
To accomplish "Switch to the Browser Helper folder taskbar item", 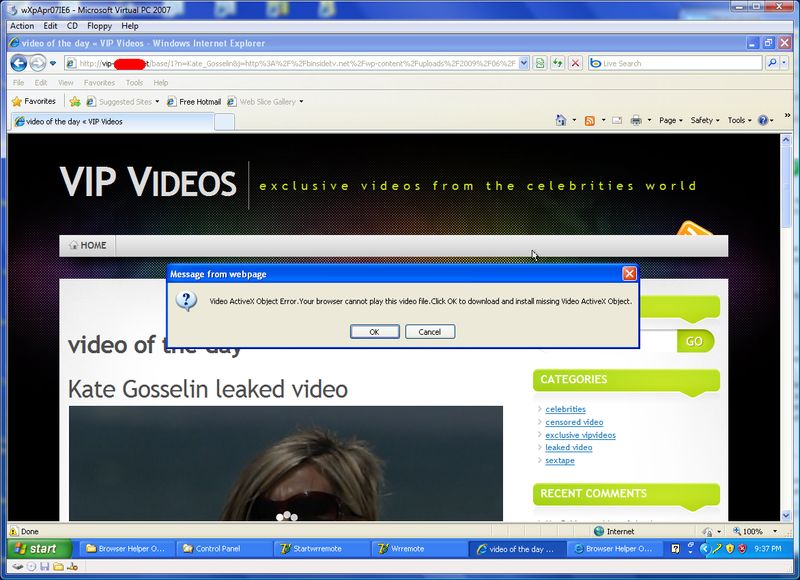I will 127,549.
